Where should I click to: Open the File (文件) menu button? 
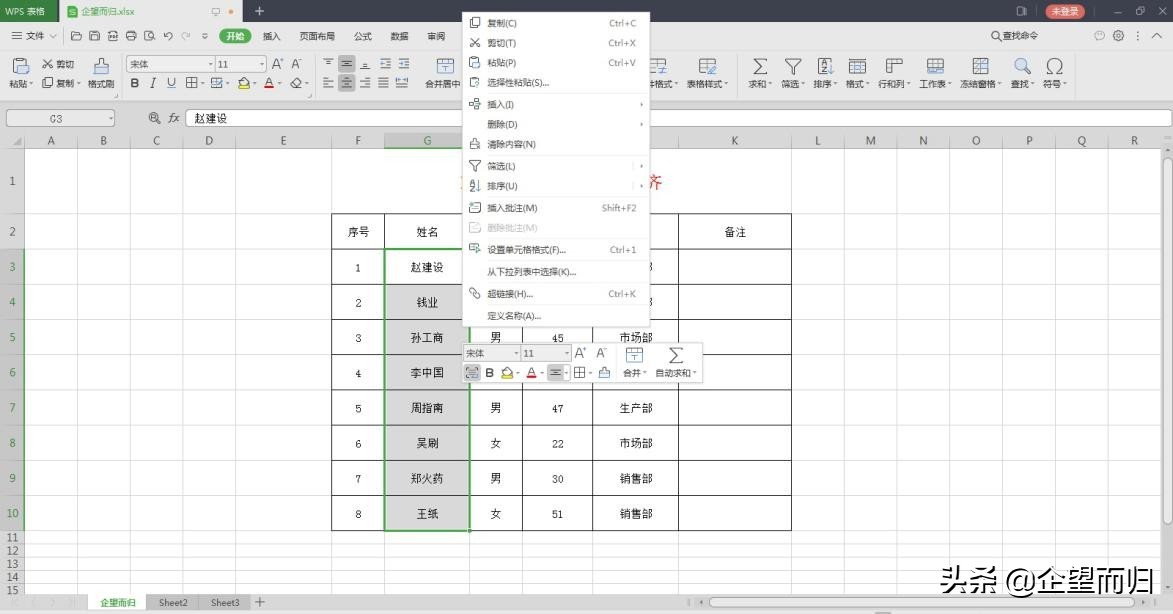click(x=34, y=36)
